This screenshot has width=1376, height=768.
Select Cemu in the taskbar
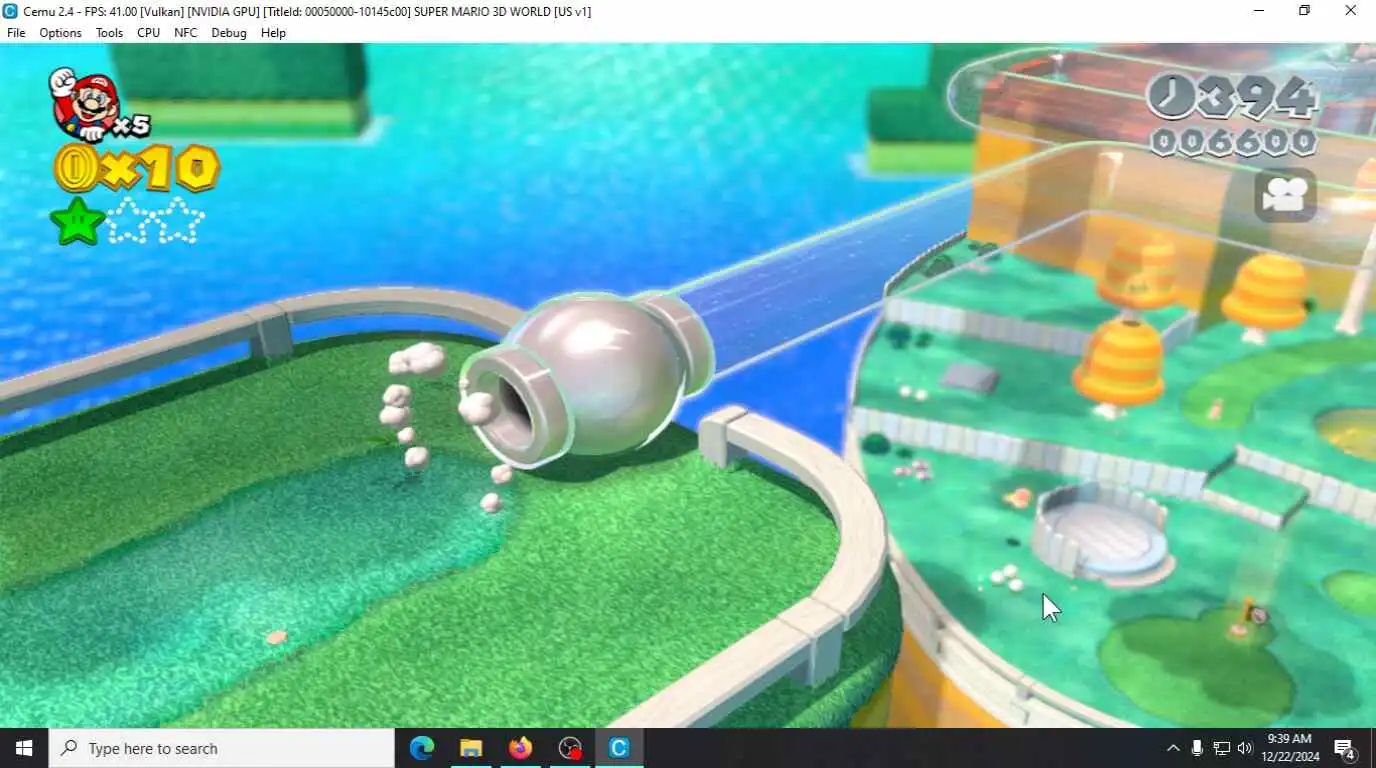point(619,748)
